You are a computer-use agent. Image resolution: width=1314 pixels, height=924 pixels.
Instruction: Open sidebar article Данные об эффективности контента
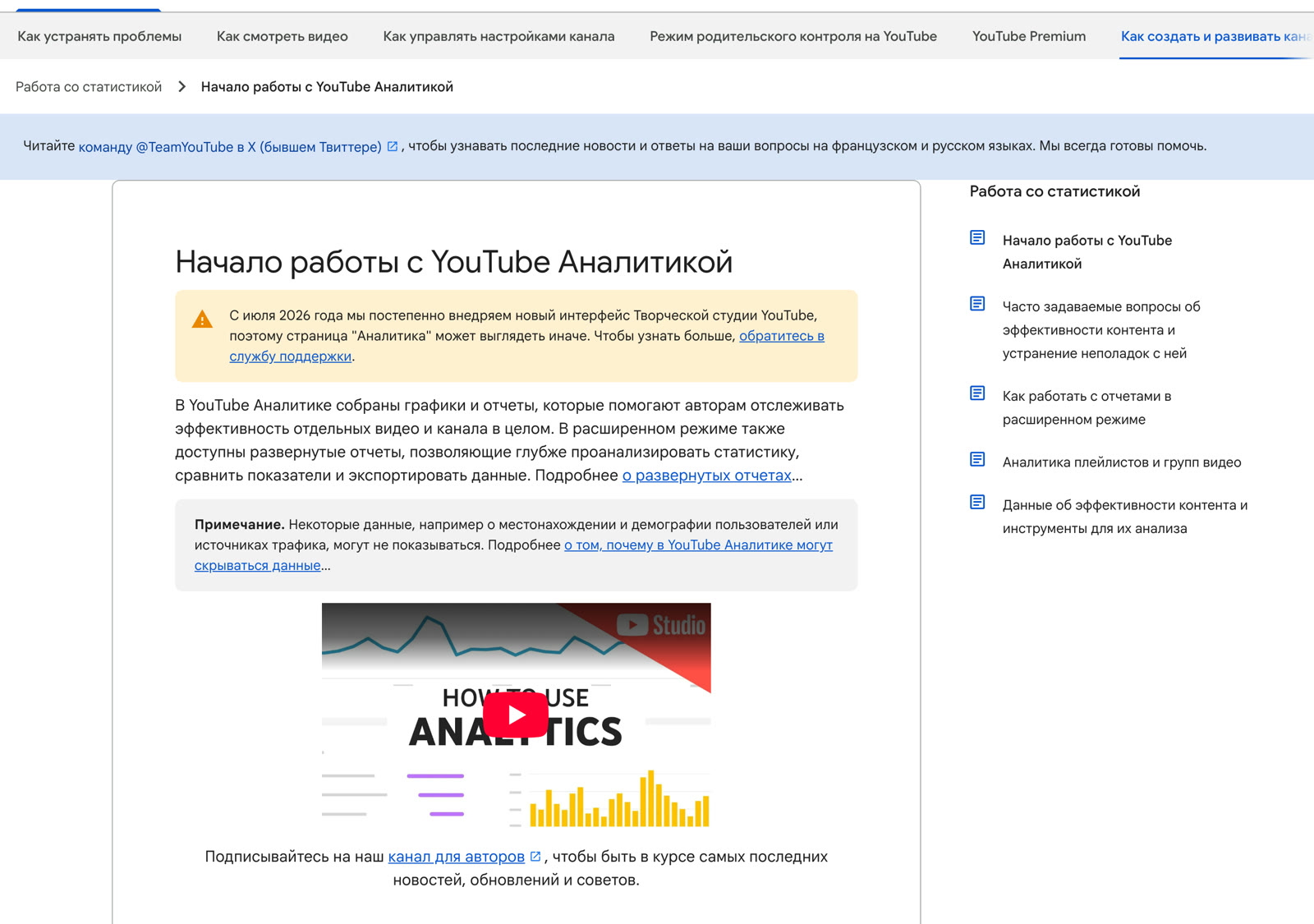click(1125, 517)
